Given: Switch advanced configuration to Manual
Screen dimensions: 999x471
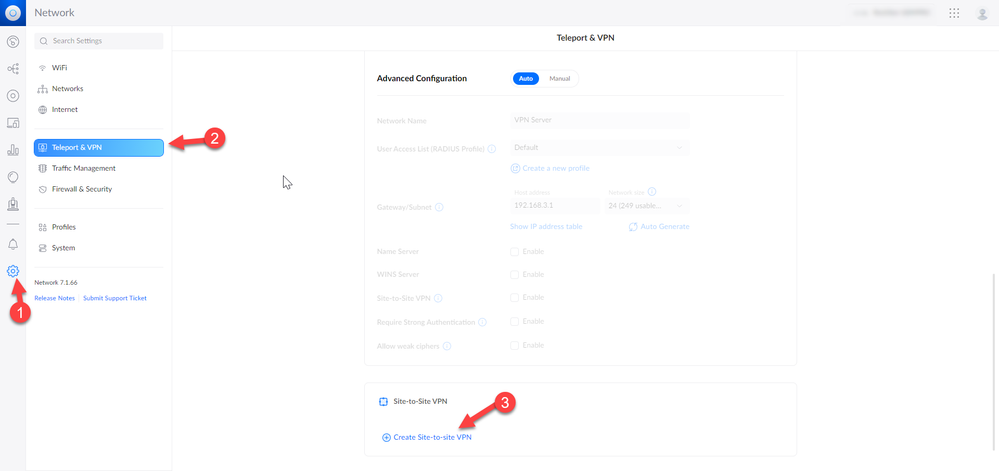Looking at the screenshot, I should pos(559,78).
